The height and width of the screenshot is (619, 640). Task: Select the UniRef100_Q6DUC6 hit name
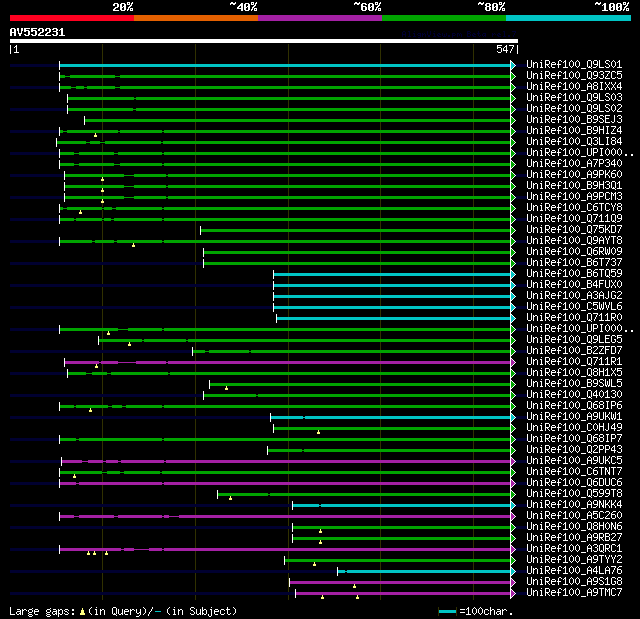click(574, 483)
